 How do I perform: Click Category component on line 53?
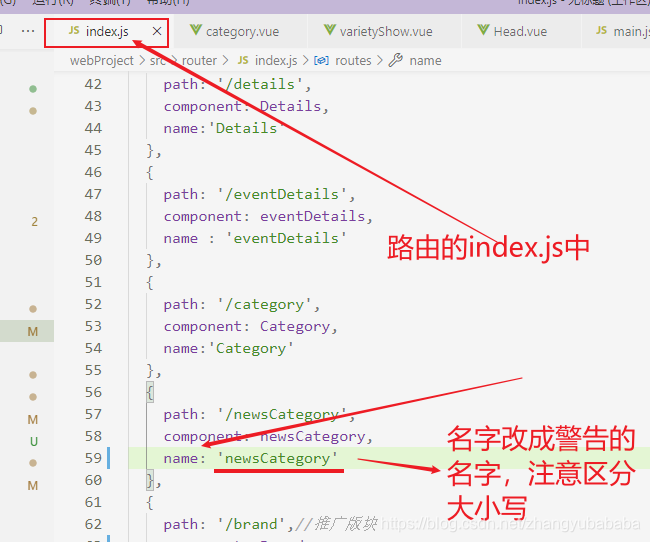(x=295, y=326)
